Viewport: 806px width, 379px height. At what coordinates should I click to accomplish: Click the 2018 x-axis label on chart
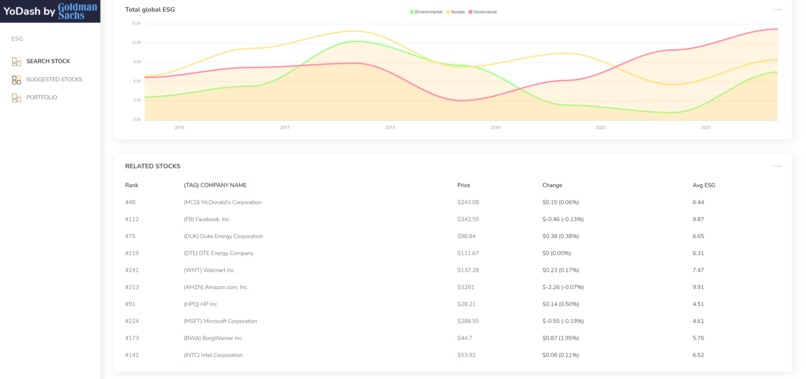pos(390,127)
